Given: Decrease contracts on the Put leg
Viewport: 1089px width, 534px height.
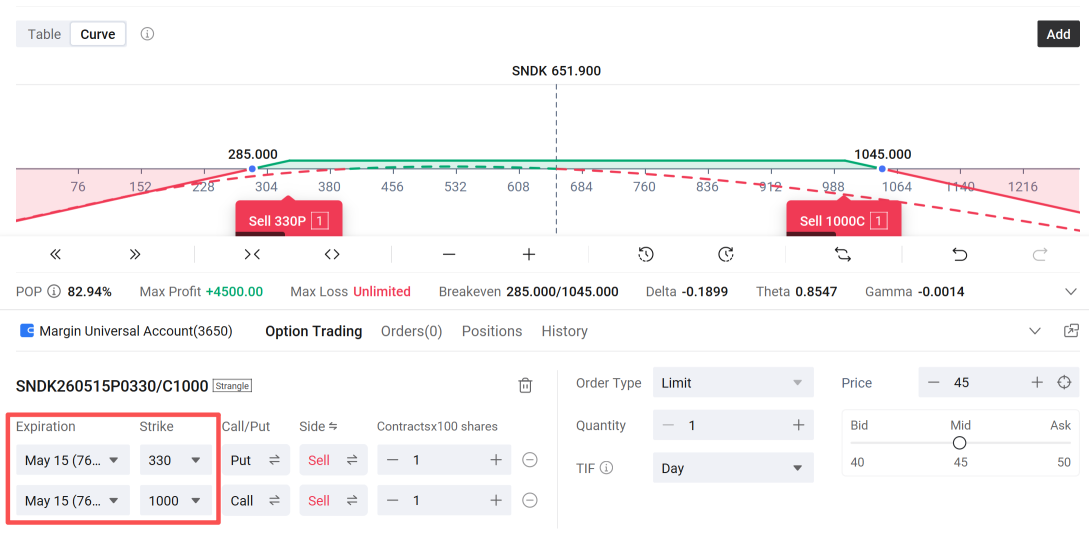Looking at the screenshot, I should tap(392, 460).
